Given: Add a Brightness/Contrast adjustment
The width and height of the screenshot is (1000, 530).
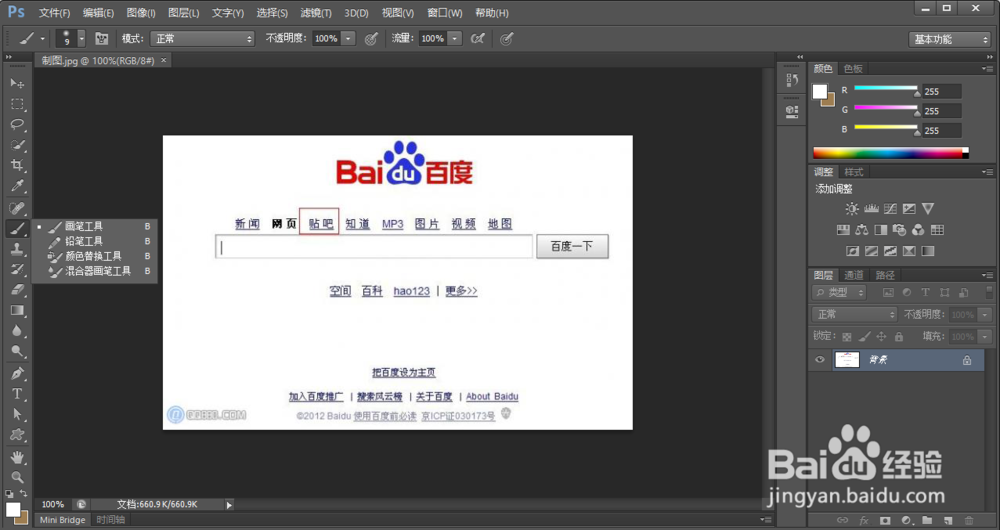Looking at the screenshot, I should pos(852,209).
